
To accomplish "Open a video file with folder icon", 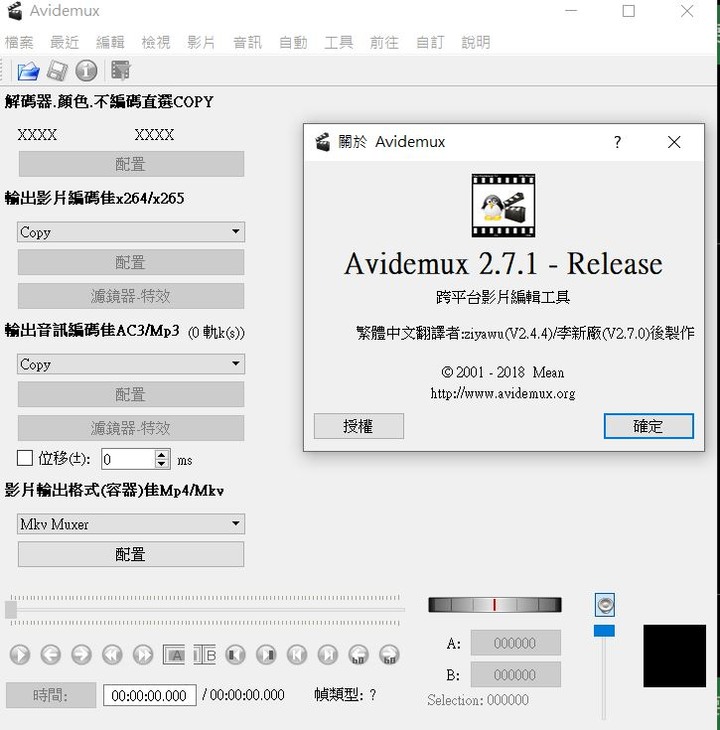I will [28, 71].
